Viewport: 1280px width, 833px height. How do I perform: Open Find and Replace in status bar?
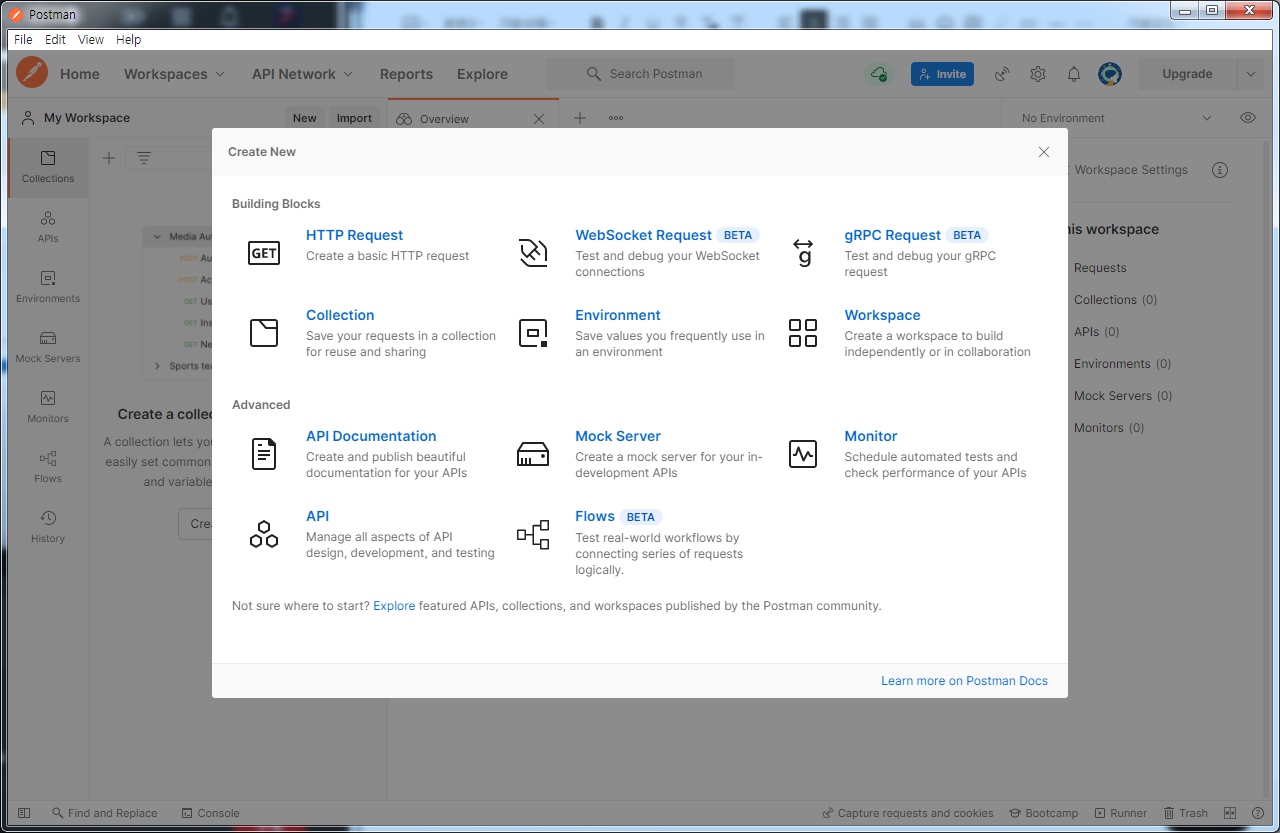pyautogui.click(x=105, y=813)
